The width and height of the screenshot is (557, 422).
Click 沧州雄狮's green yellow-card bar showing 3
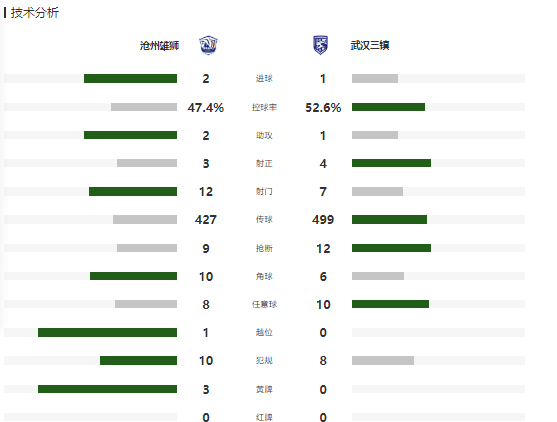click(107, 389)
